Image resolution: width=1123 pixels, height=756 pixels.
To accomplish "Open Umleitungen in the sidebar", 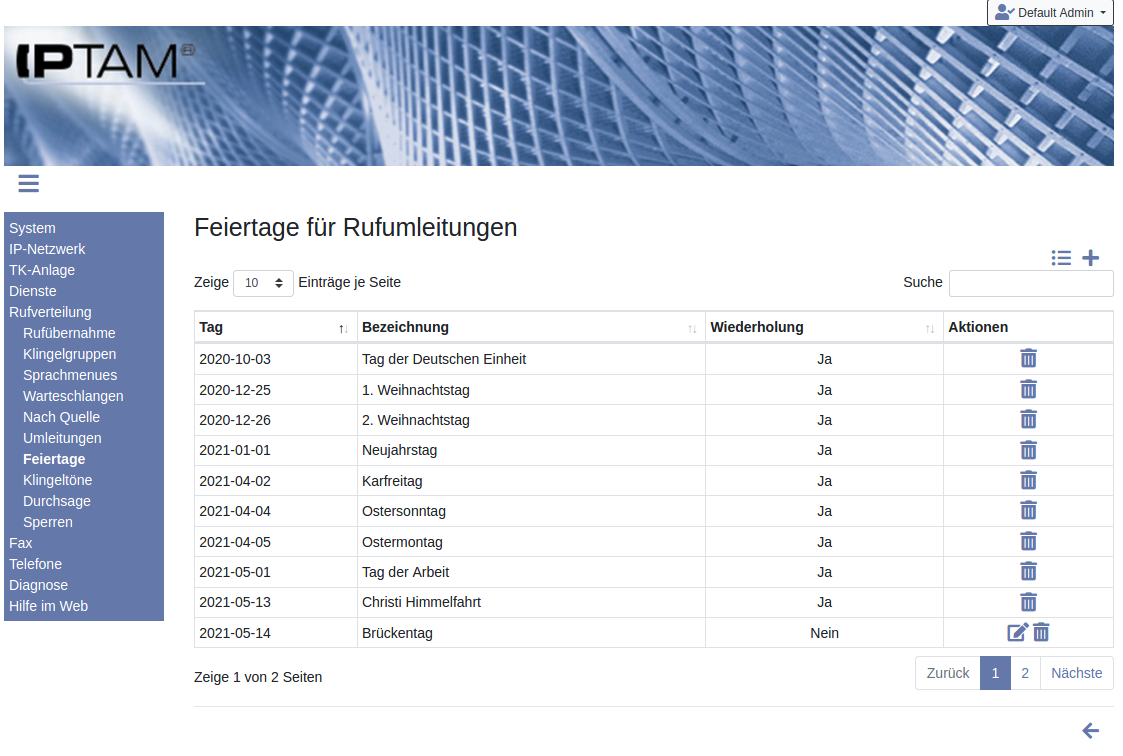I will click(x=62, y=438).
